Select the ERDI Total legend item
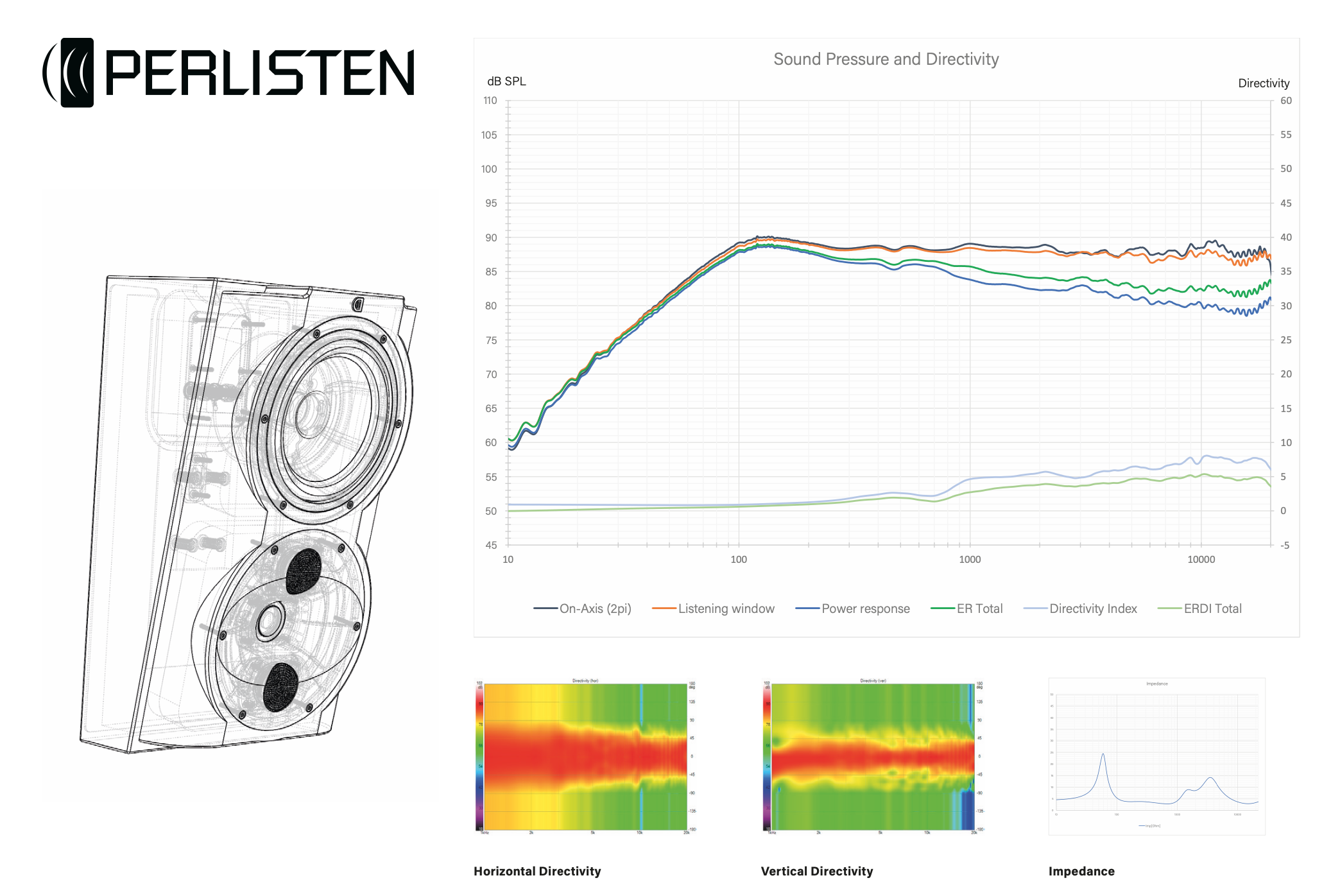Screen dimensions: 1331x896 (x=1212, y=608)
